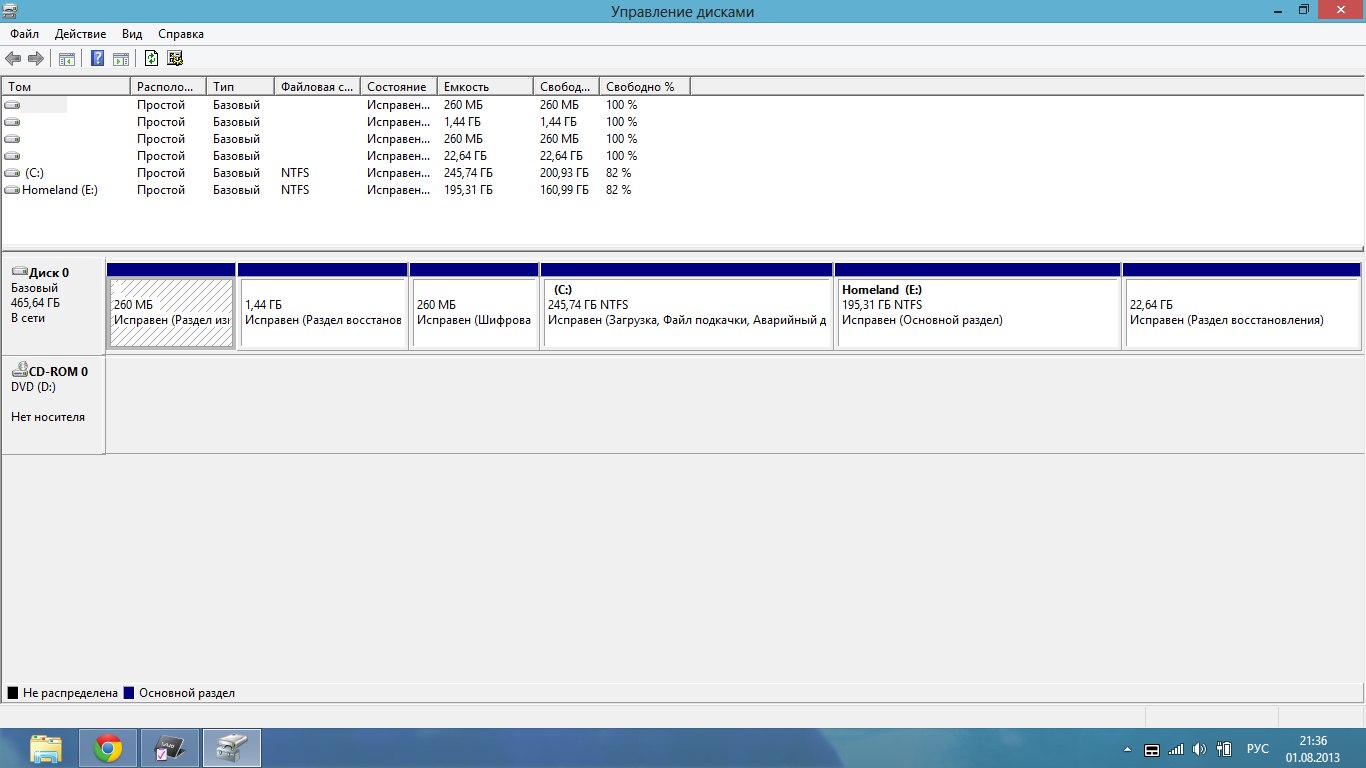Click the Forward arrow in the toolbar

[36, 59]
